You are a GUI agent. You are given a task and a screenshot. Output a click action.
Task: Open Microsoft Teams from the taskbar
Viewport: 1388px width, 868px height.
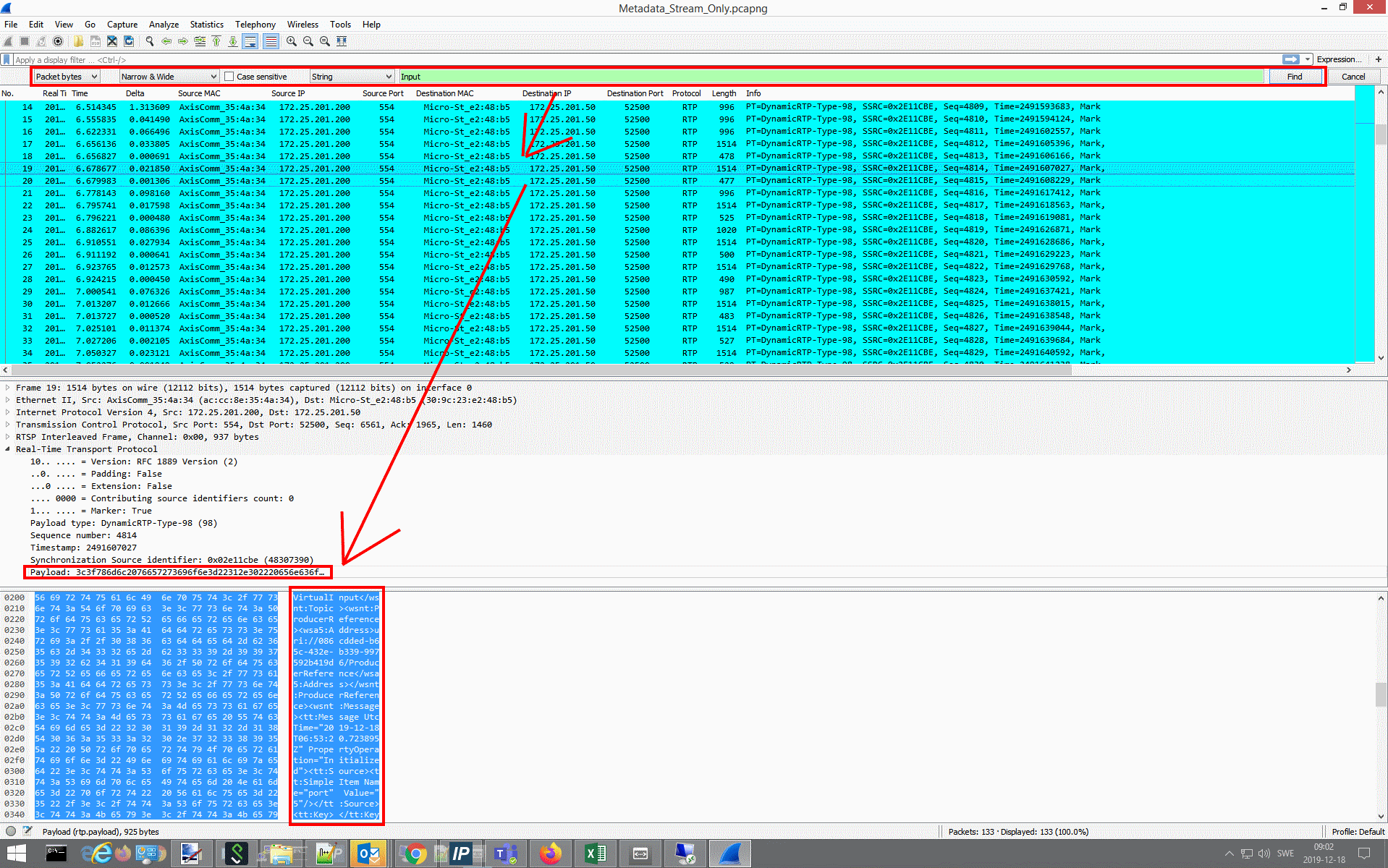point(505,854)
